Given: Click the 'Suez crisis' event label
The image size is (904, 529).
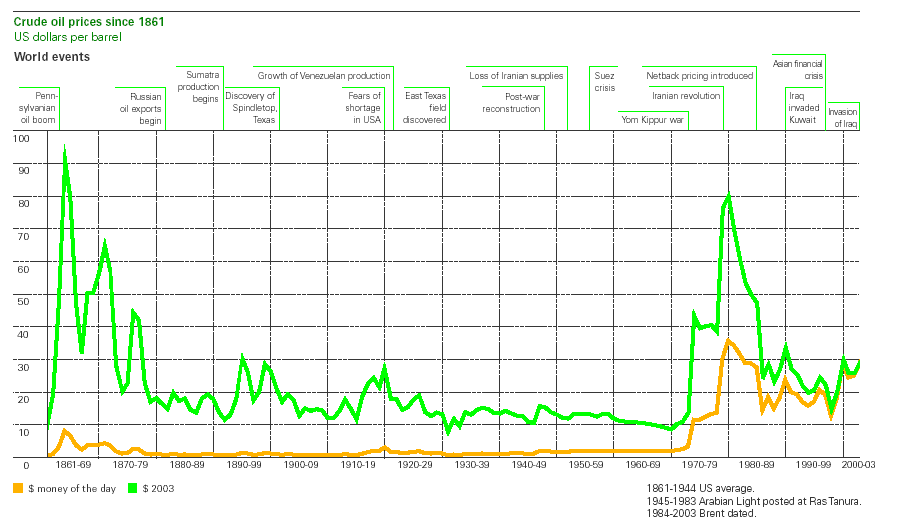Looking at the screenshot, I should [605, 81].
